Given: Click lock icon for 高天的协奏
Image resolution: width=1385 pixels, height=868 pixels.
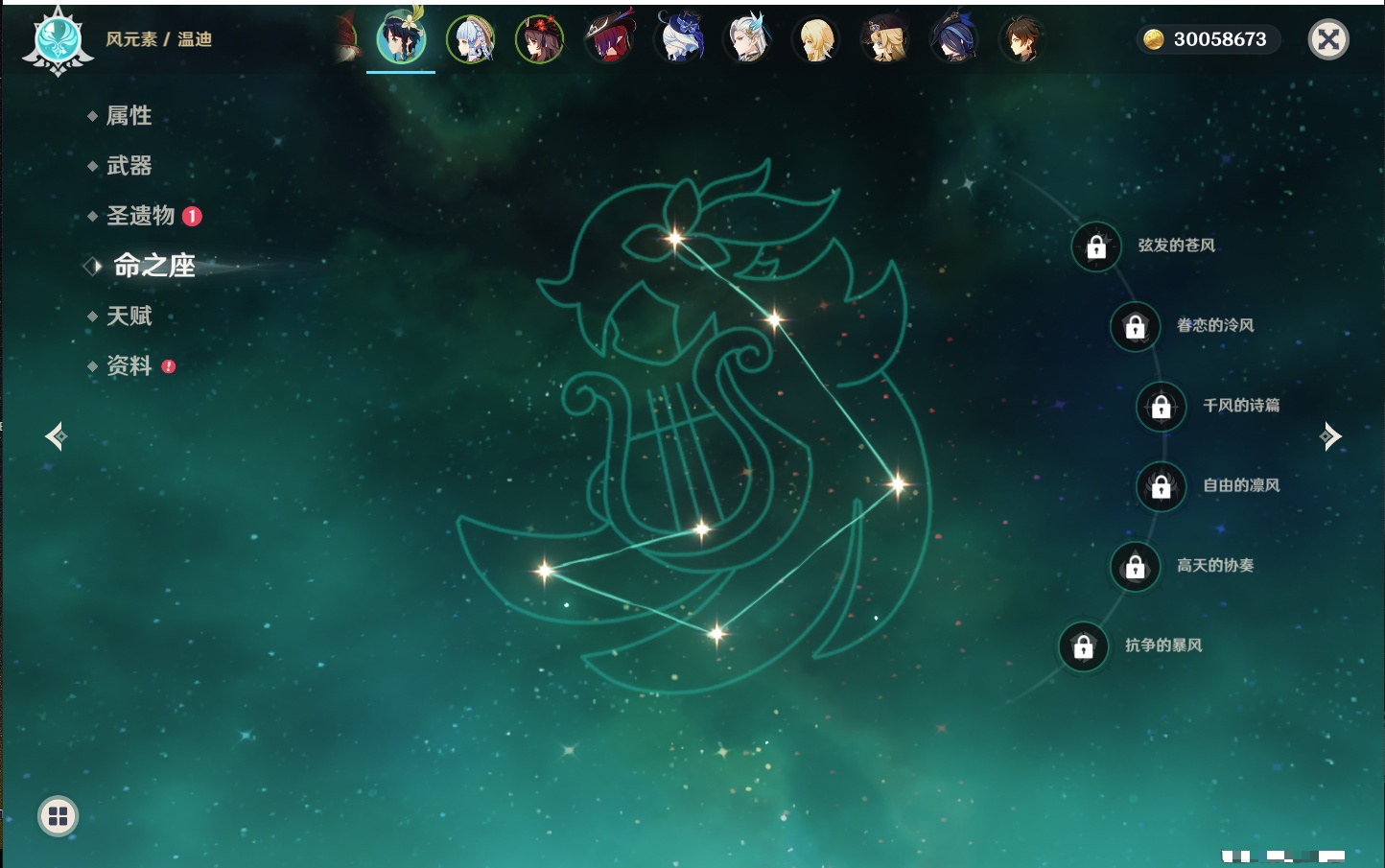Looking at the screenshot, I should 1136,566.
